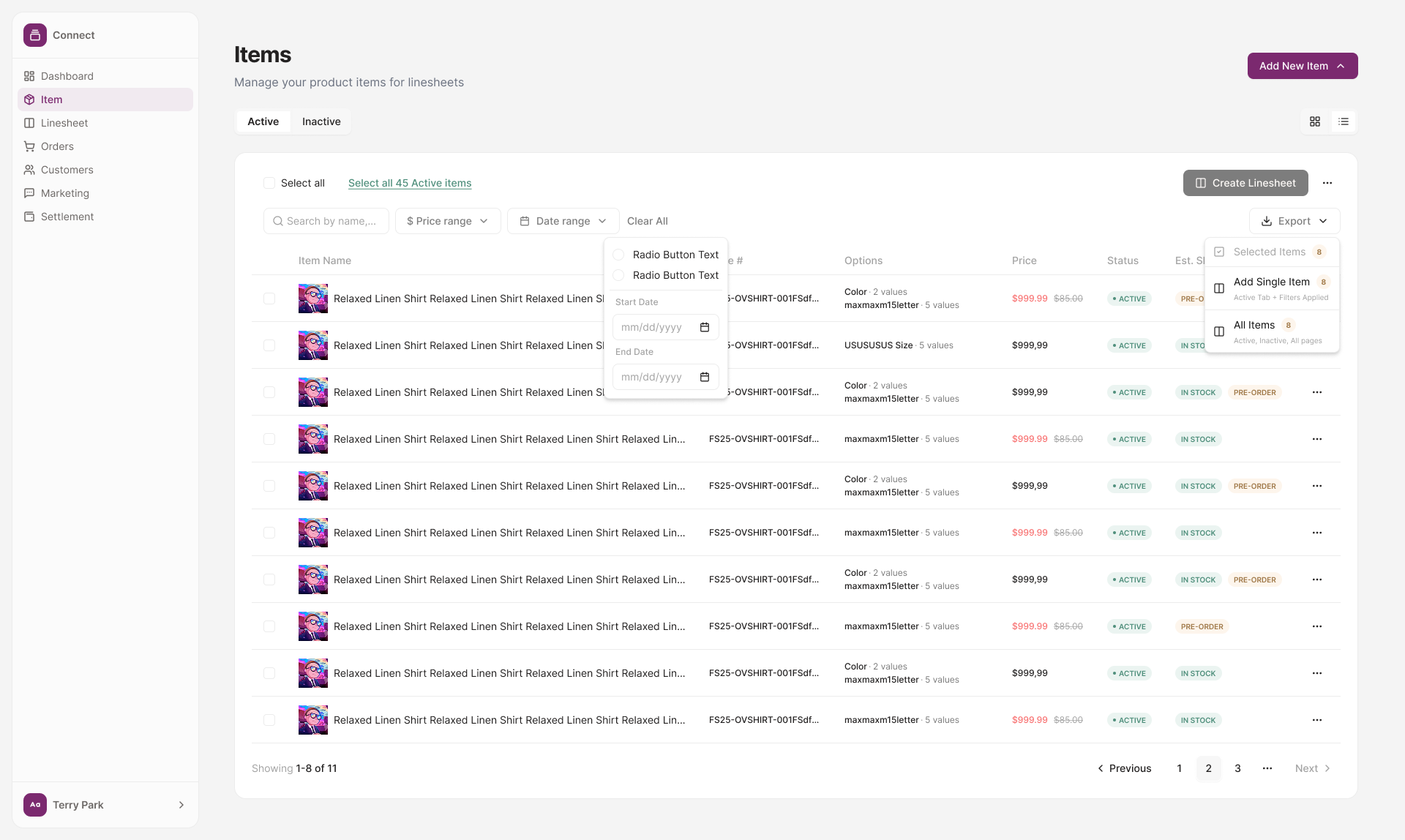Open the Export dropdown

pyautogui.click(x=1295, y=221)
